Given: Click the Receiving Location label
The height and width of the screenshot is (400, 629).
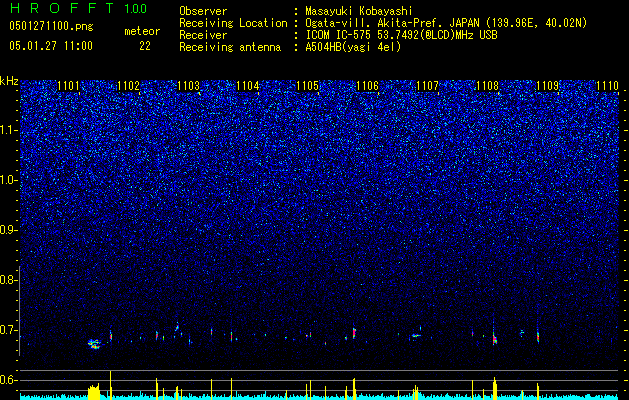Looking at the screenshot, I should click(233, 24).
